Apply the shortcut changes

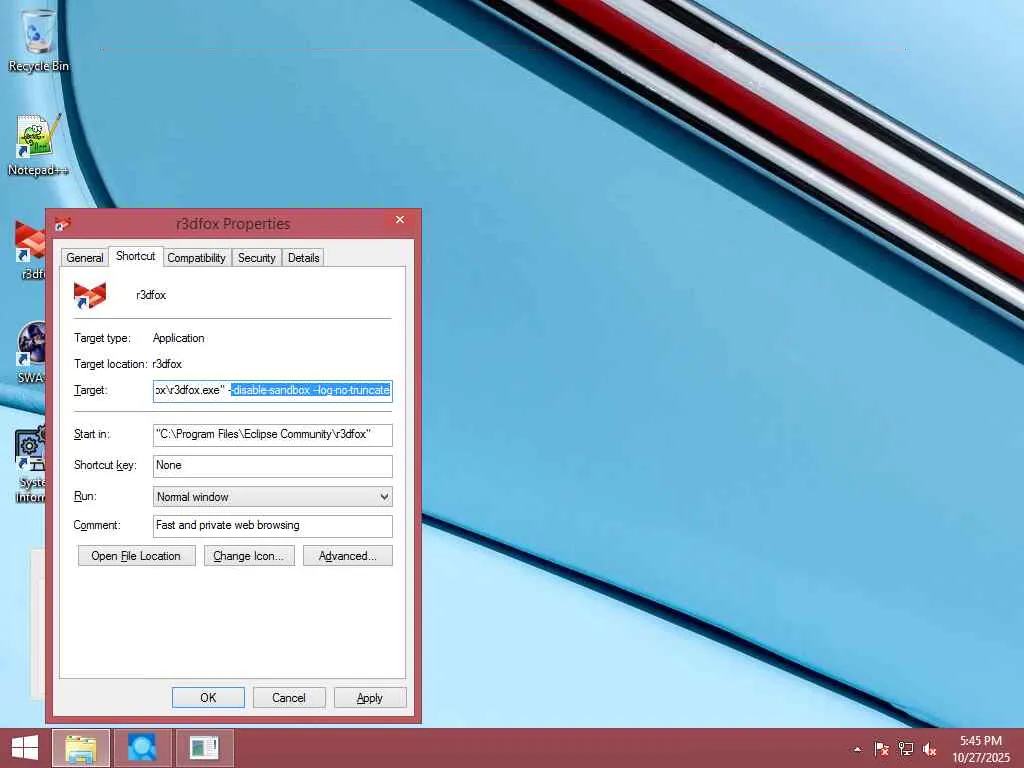[370, 697]
